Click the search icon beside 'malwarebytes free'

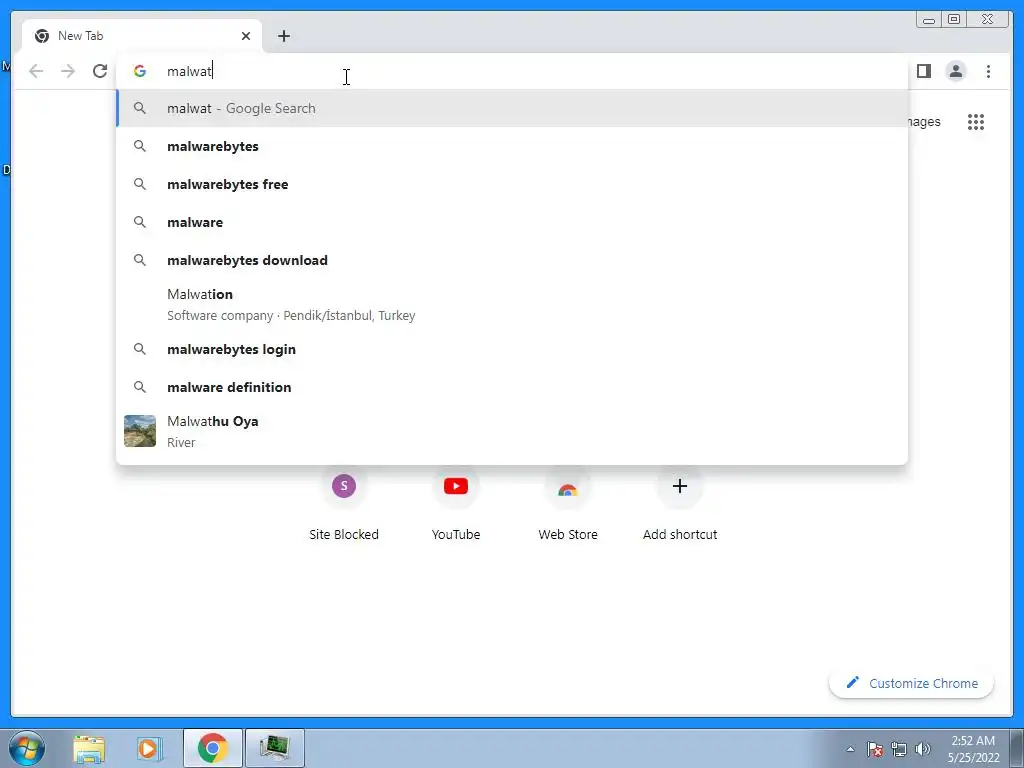tap(140, 184)
